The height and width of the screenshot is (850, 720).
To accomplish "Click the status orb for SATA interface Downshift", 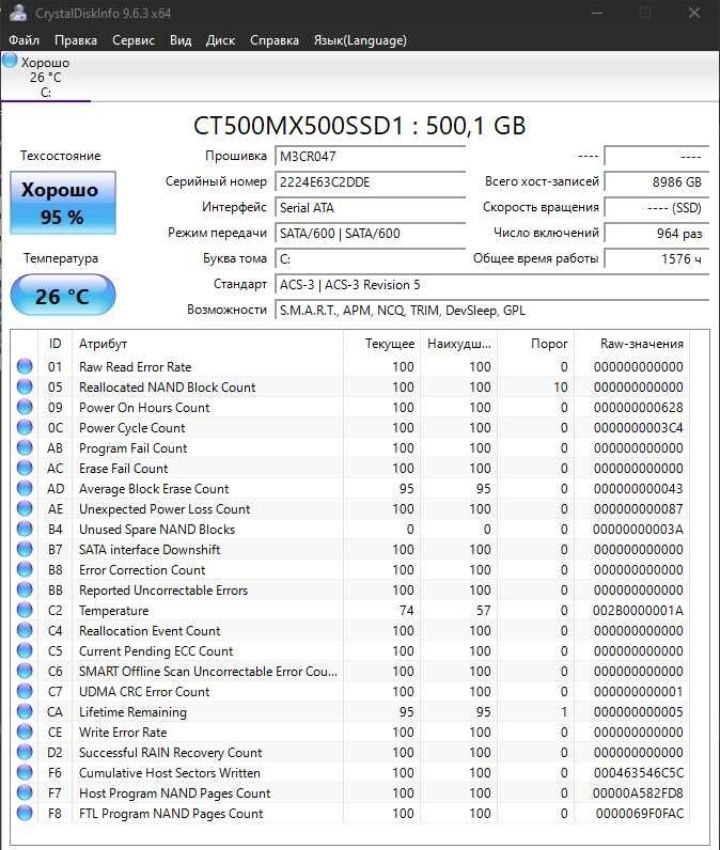I will [x=24, y=549].
